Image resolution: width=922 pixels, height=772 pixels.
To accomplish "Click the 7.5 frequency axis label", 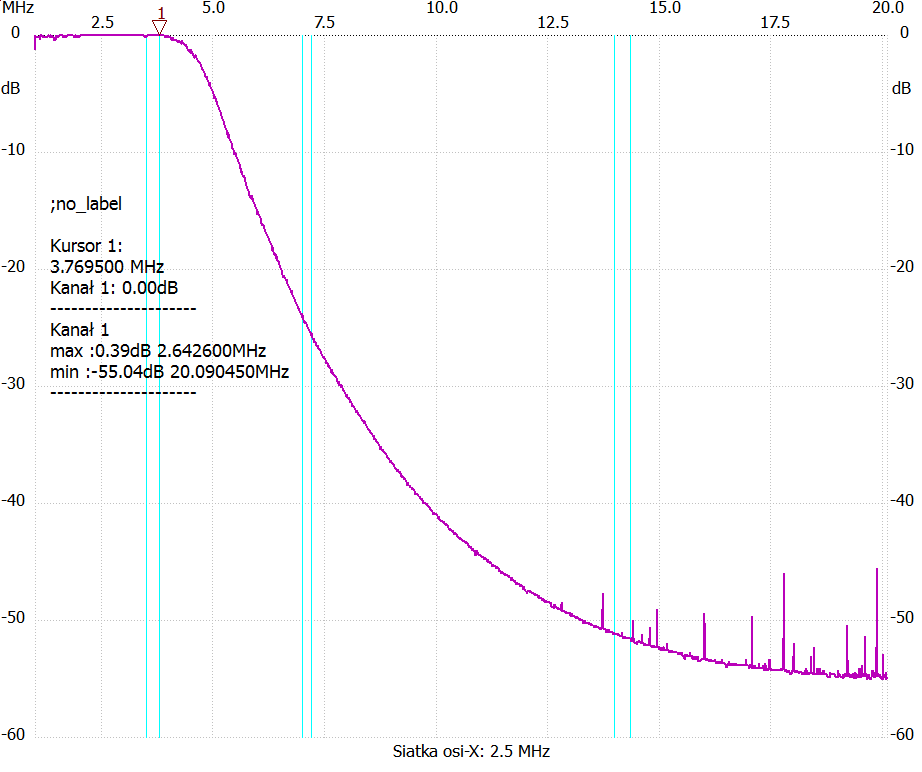I will pos(322,22).
